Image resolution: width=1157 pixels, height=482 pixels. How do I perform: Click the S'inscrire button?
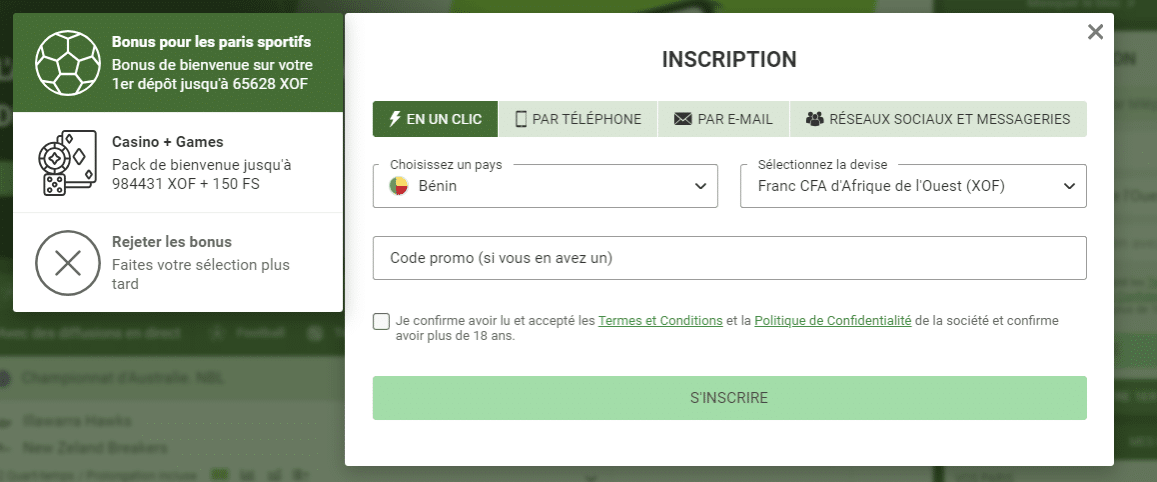coord(730,398)
